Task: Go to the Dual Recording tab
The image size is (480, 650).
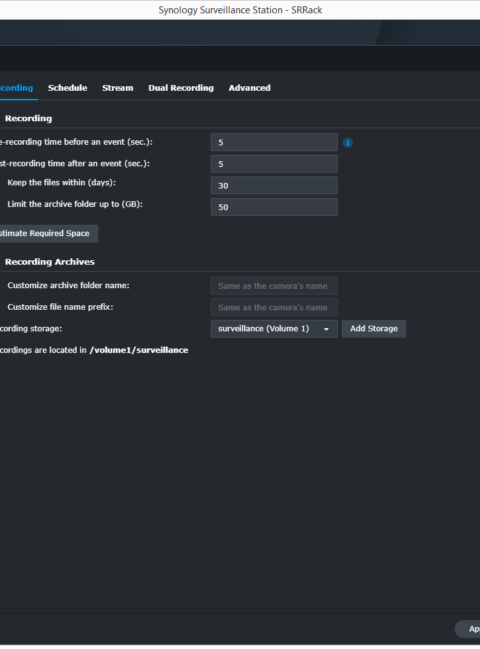Action: (181, 88)
